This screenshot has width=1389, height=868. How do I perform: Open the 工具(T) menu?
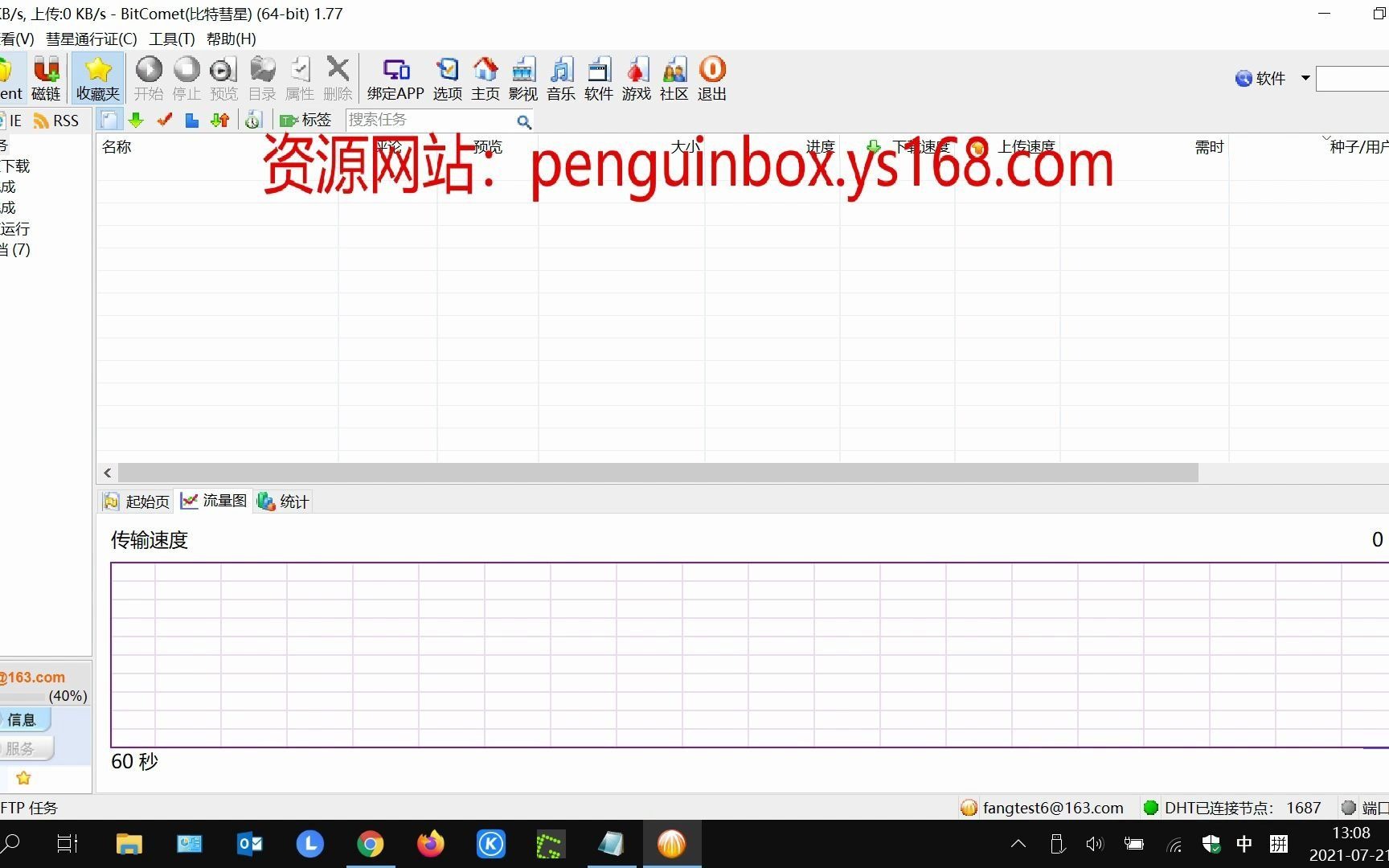point(172,39)
